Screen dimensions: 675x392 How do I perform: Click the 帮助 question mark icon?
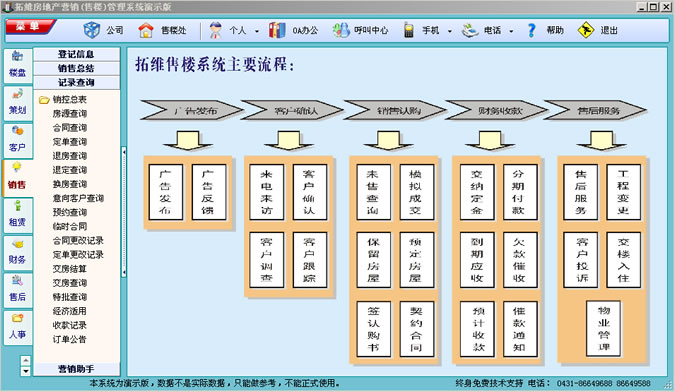[x=532, y=30]
